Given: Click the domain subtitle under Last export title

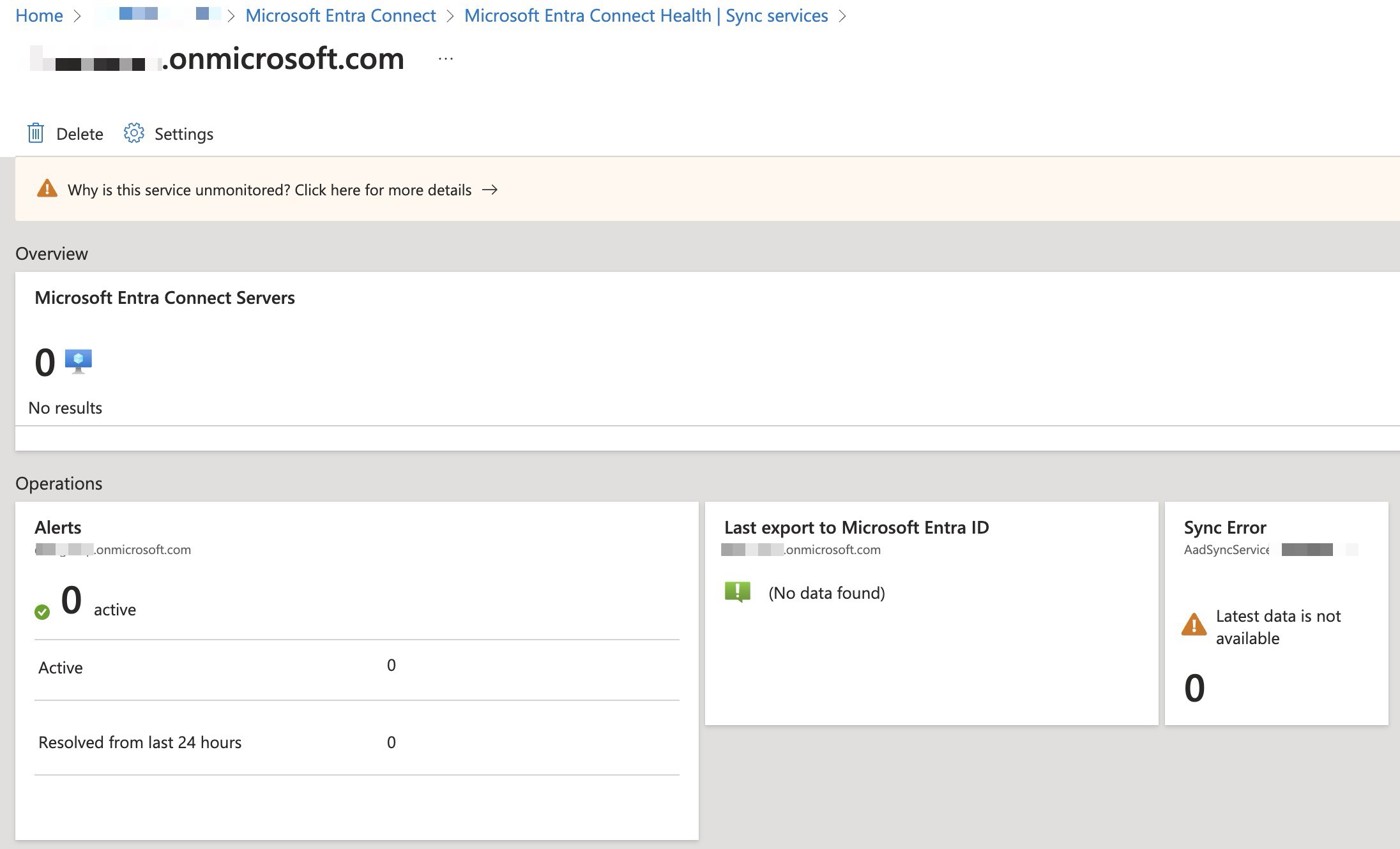Looking at the screenshot, I should click(x=802, y=550).
